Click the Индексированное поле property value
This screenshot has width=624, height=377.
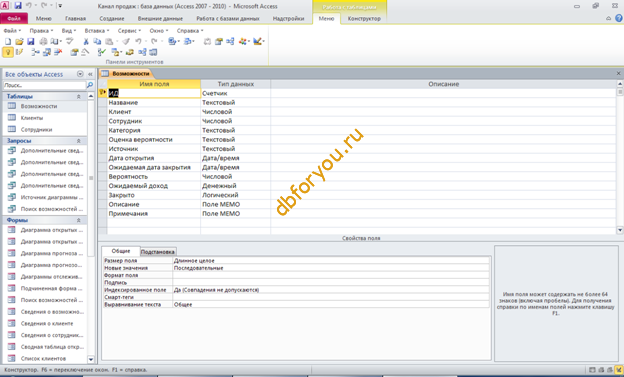tap(331, 290)
